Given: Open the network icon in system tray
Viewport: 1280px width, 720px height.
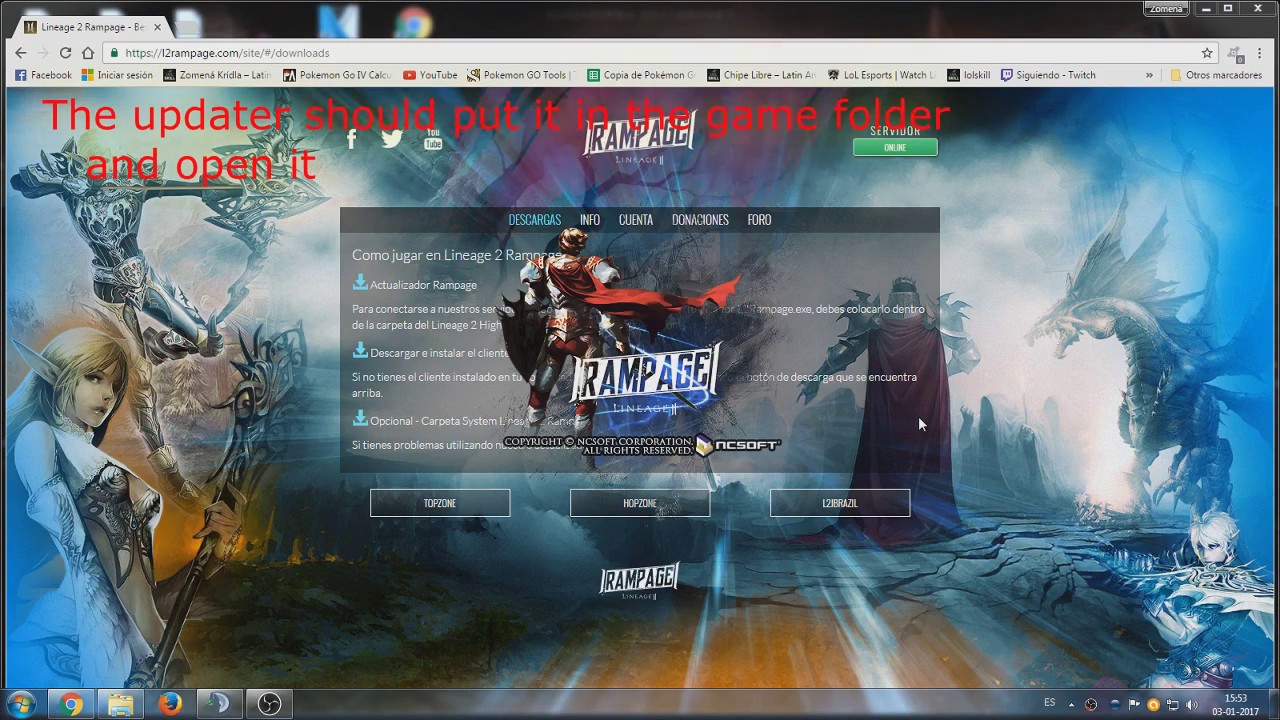Looking at the screenshot, I should coord(1172,705).
